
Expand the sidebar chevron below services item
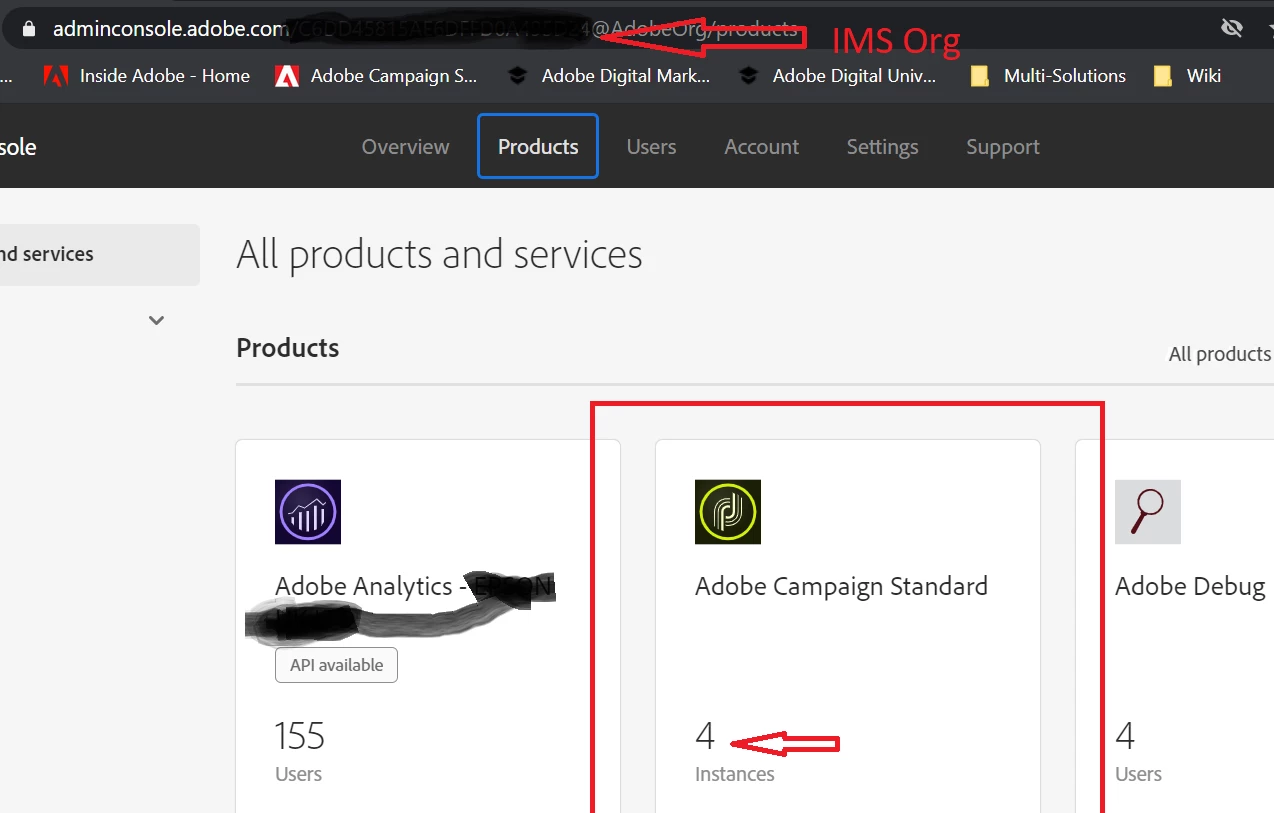click(156, 321)
